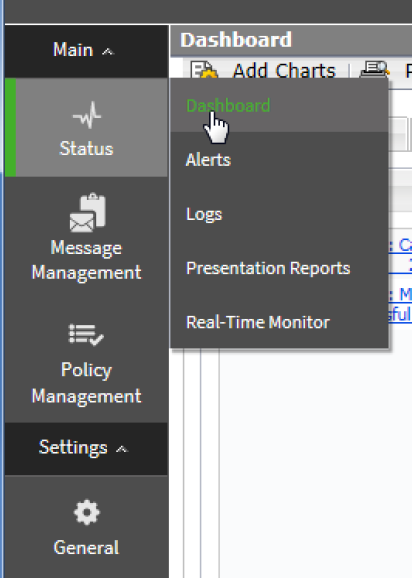
Task: Launch Real-Time Monitor from the flyout menu
Action: coord(258,322)
